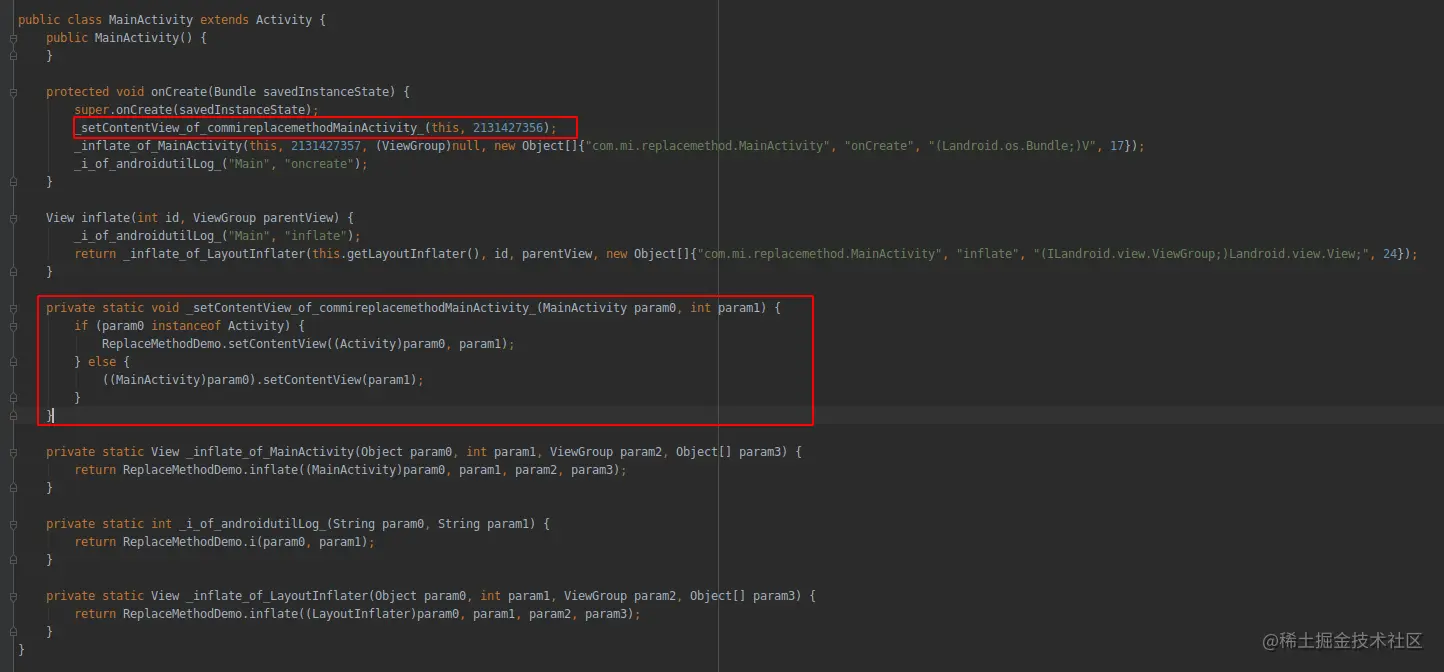Click the descriptor string "(ILandroid.view.ViewGroup;)Landroid.view.View;"
Viewport: 1444px width, 672px height.
pyautogui.click(x=1200, y=254)
